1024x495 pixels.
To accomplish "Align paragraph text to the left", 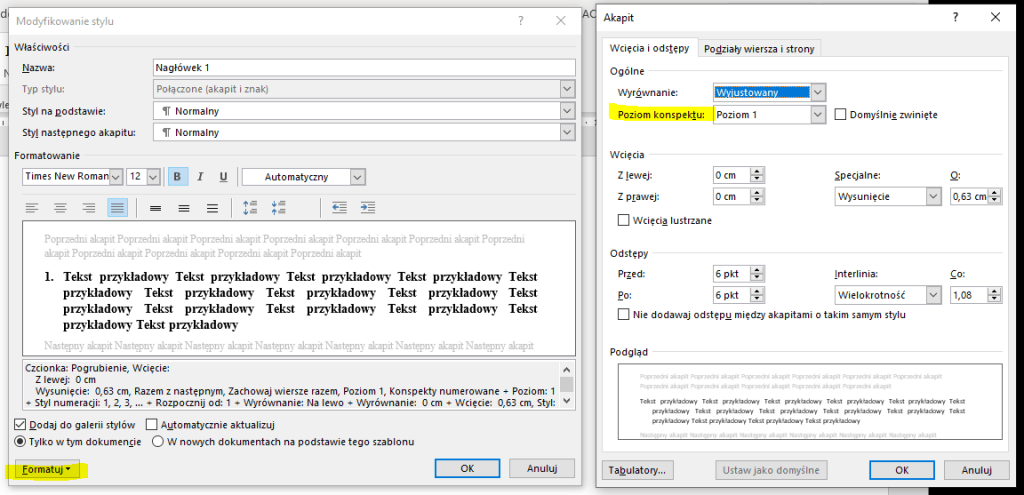I will click(x=33, y=208).
